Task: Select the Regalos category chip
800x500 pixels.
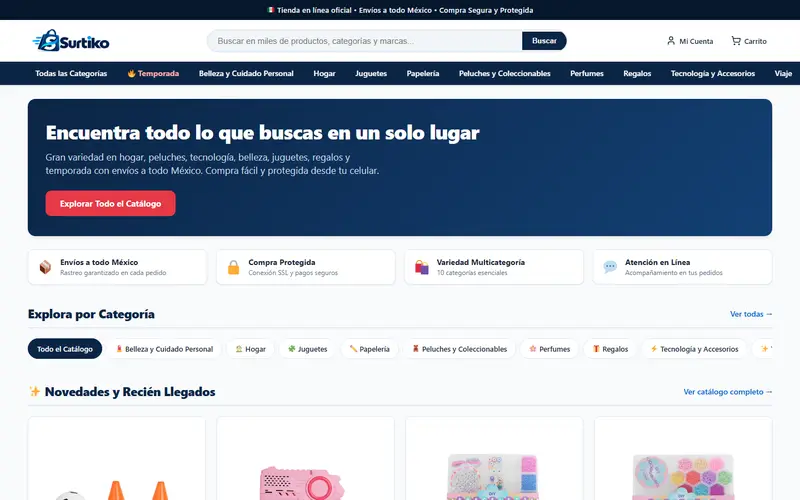Action: (x=610, y=349)
